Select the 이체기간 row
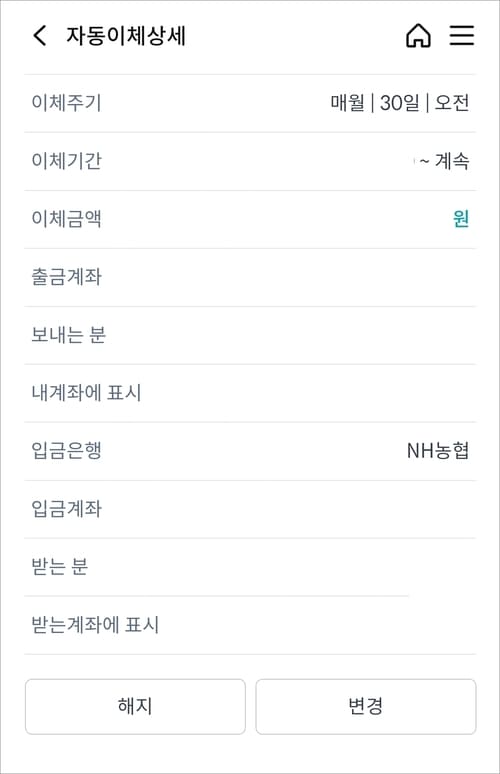Screen dimensions: 500x774 coord(250,161)
